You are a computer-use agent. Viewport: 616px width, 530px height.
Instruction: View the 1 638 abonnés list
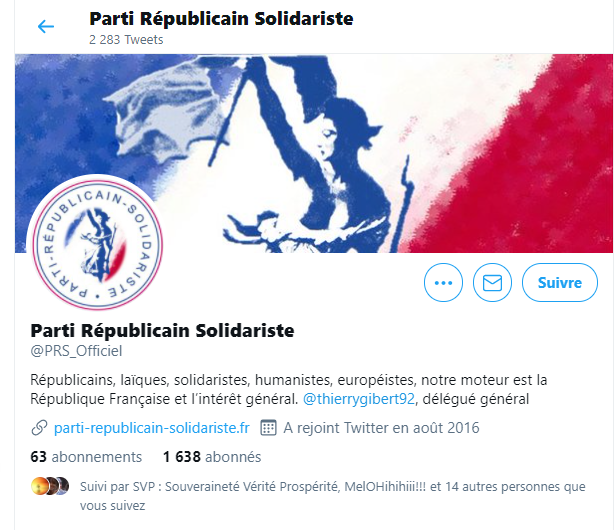pyautogui.click(x=212, y=457)
